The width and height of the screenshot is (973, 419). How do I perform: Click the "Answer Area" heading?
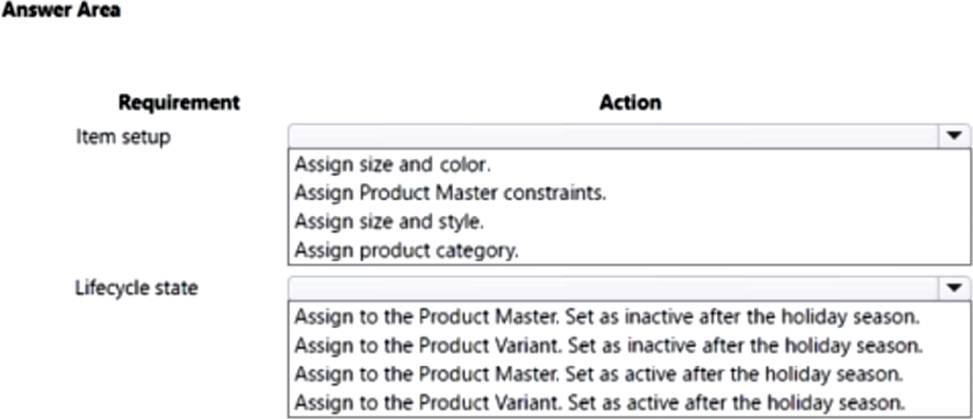point(61,11)
